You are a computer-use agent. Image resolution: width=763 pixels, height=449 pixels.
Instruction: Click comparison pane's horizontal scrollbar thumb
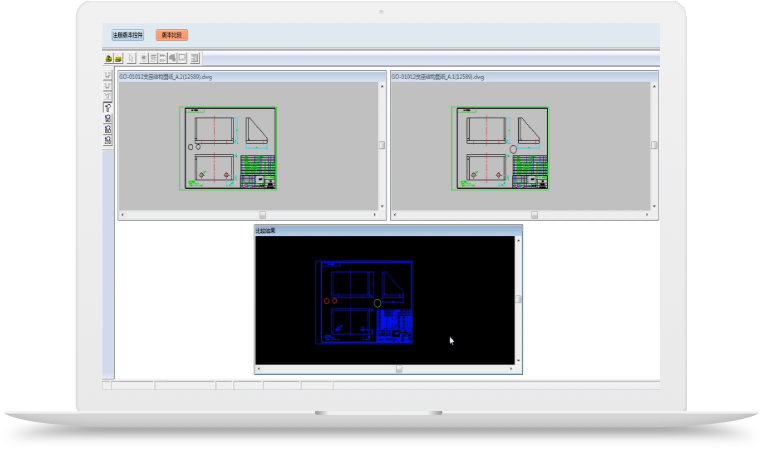click(398, 369)
